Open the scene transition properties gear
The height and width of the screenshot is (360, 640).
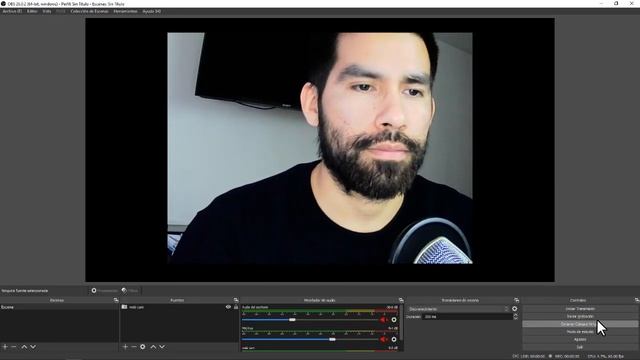point(515,309)
